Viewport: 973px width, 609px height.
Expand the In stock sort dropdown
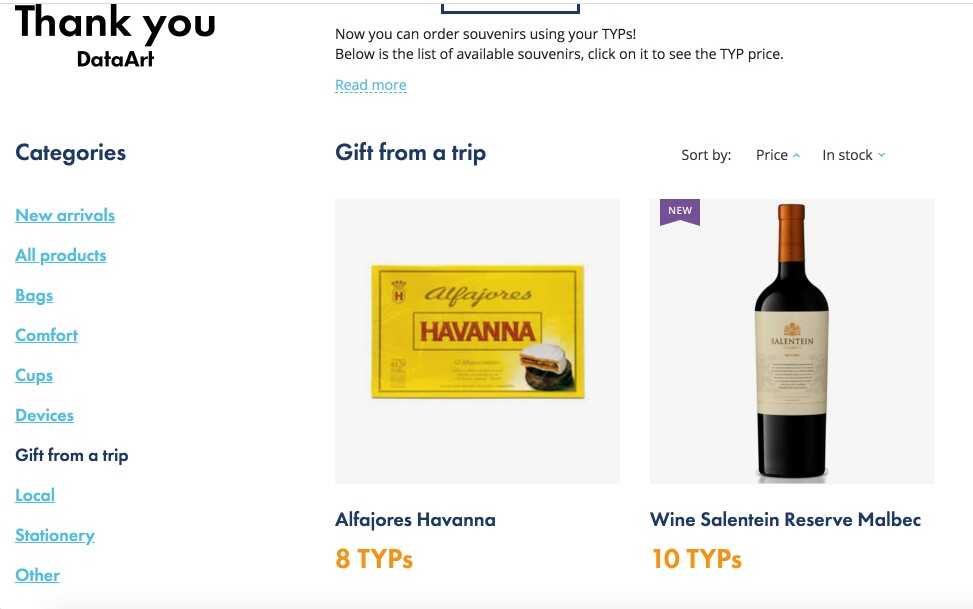853,155
